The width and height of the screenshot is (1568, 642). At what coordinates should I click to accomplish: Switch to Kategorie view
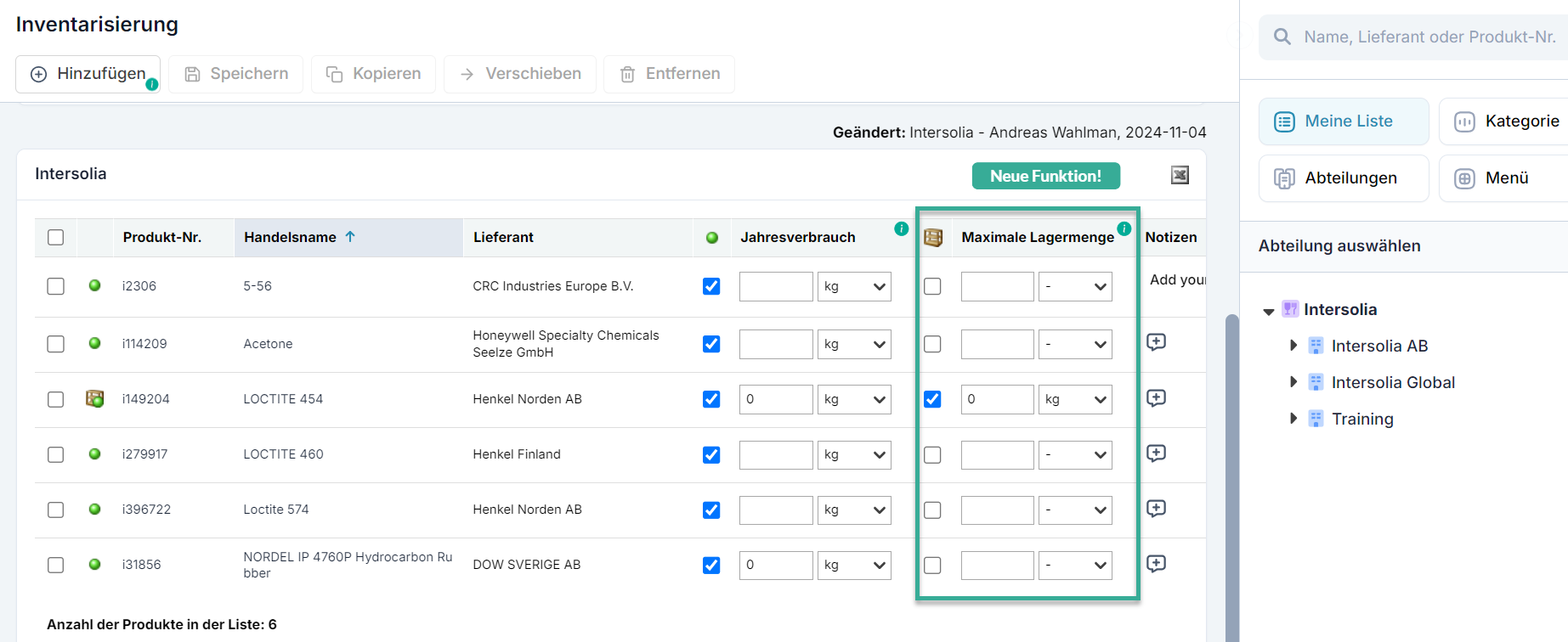pyautogui.click(x=1503, y=121)
